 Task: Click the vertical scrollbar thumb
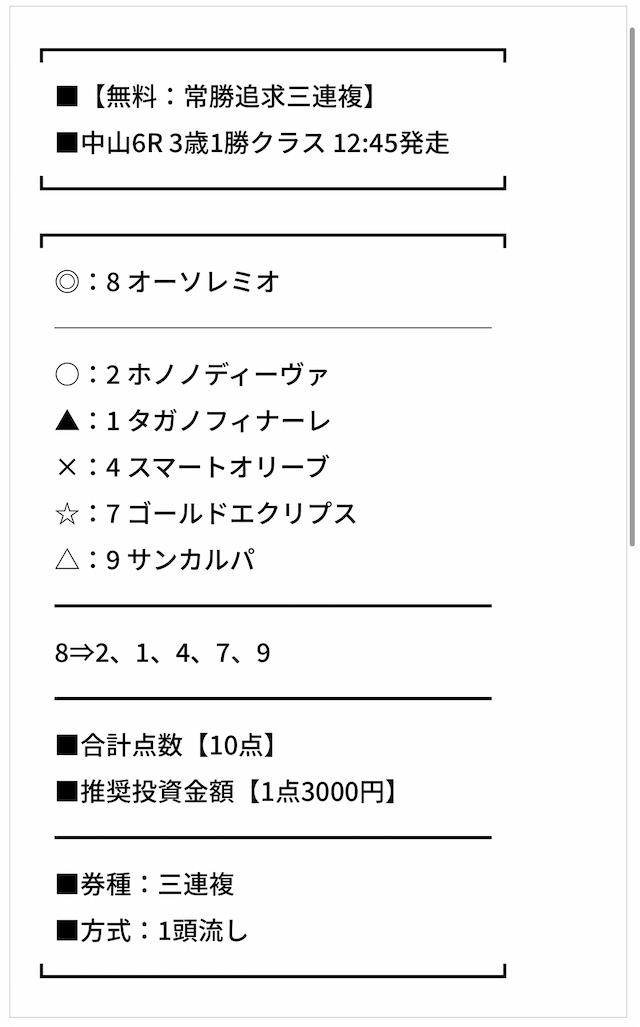coord(632,286)
